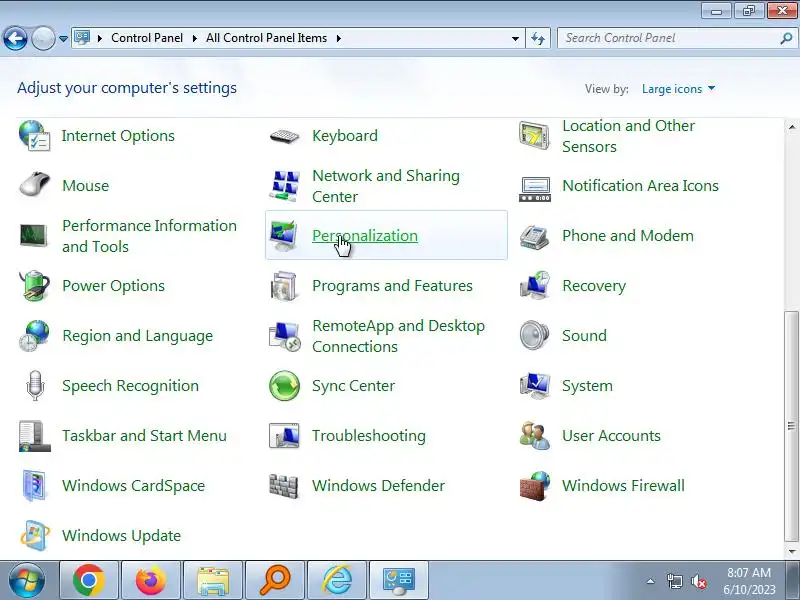Viewport: 800px width, 600px height.
Task: Refresh the Control Panel view
Action: click(x=538, y=38)
